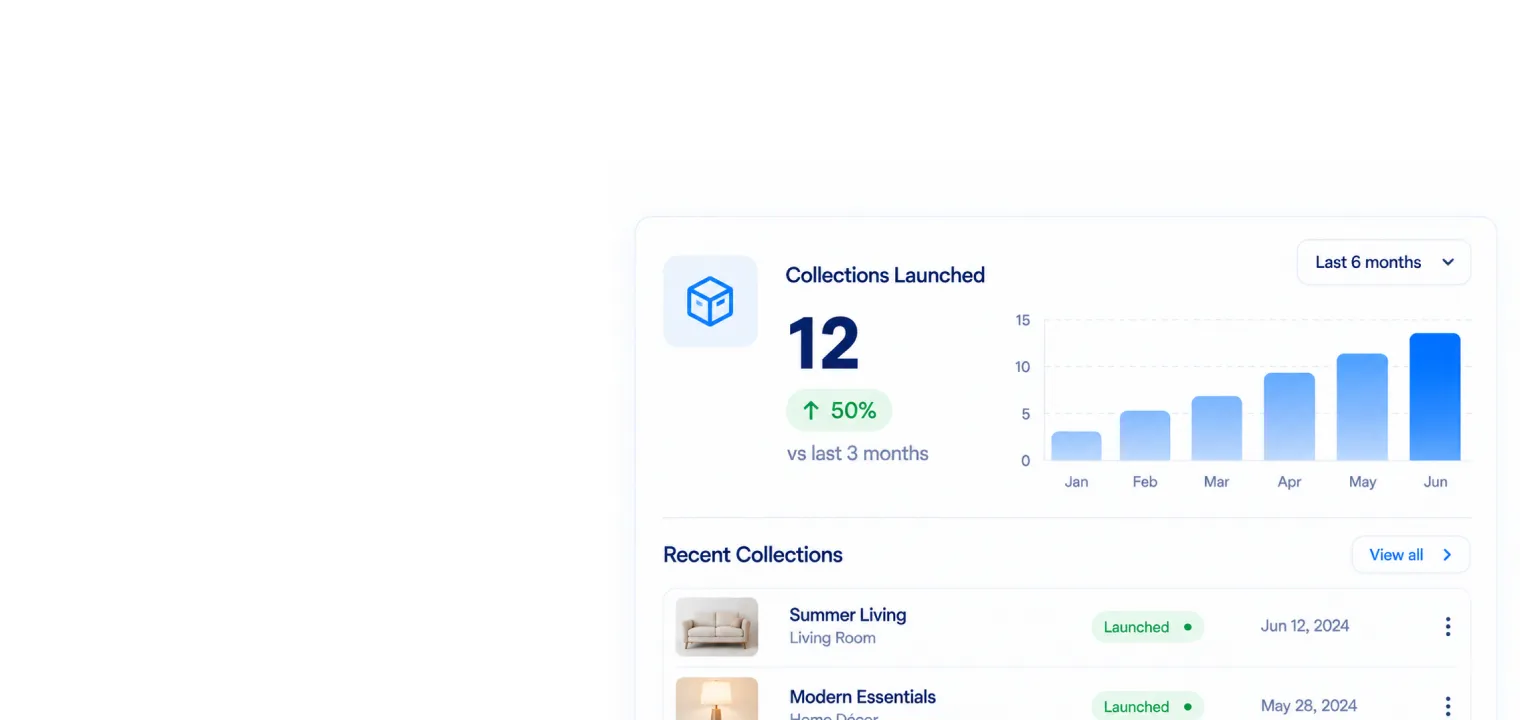Click the View all button

pos(1411,555)
